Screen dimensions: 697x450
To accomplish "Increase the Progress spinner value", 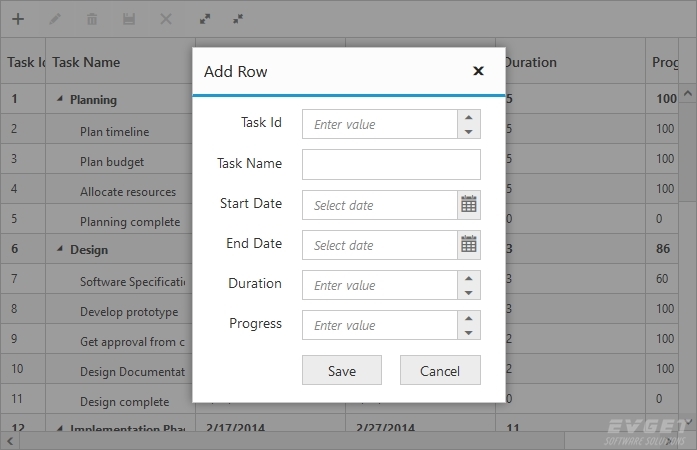I will coord(468,318).
